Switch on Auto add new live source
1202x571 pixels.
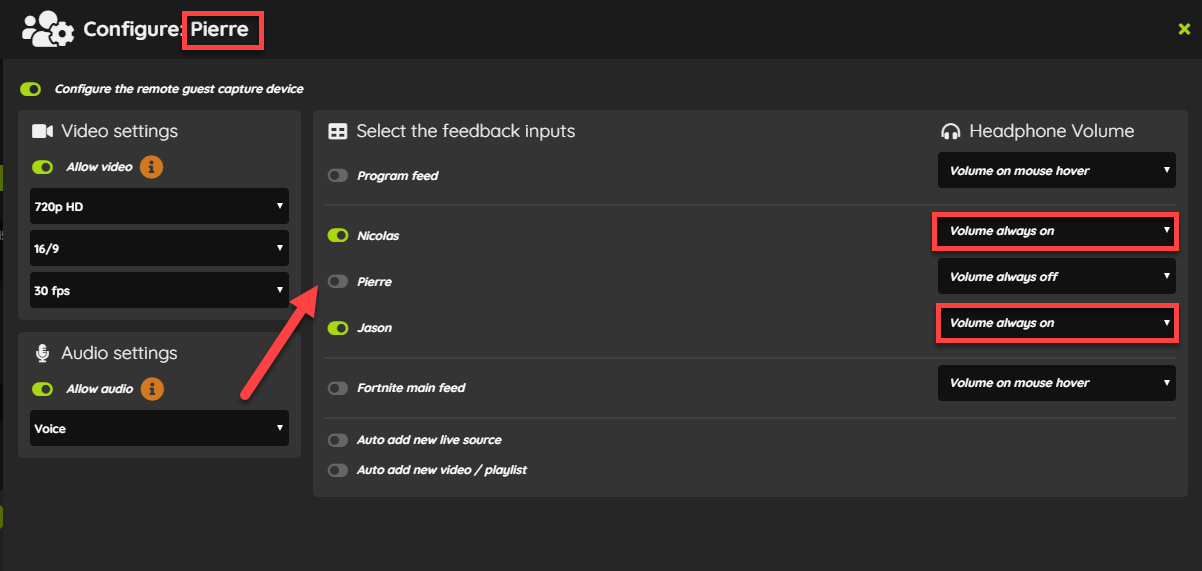338,440
